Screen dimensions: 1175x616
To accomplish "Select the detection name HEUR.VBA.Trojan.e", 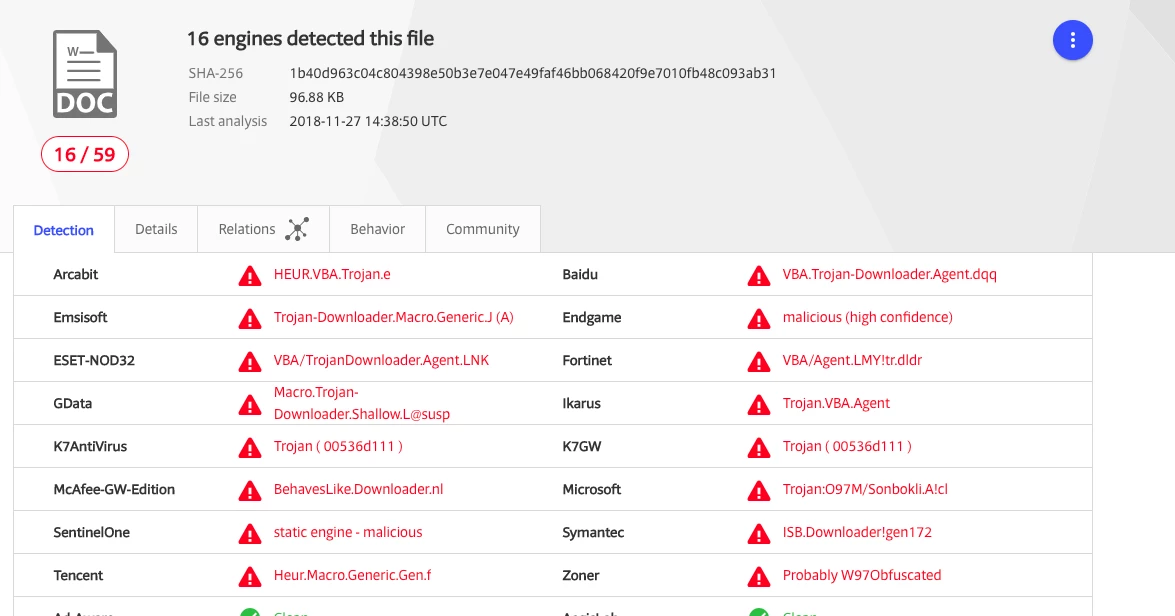I will tap(332, 274).
